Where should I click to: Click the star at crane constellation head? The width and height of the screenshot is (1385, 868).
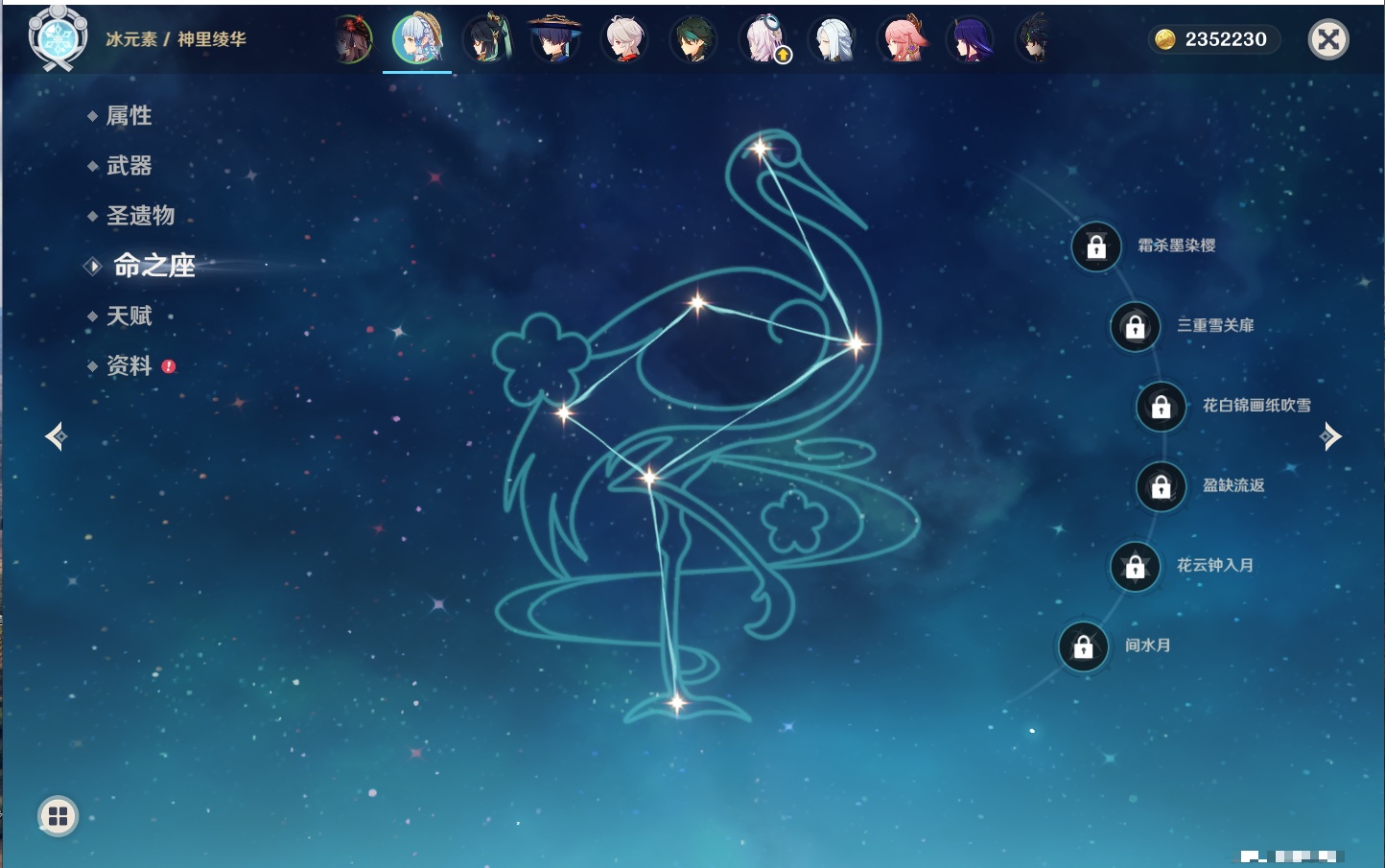pos(760,149)
